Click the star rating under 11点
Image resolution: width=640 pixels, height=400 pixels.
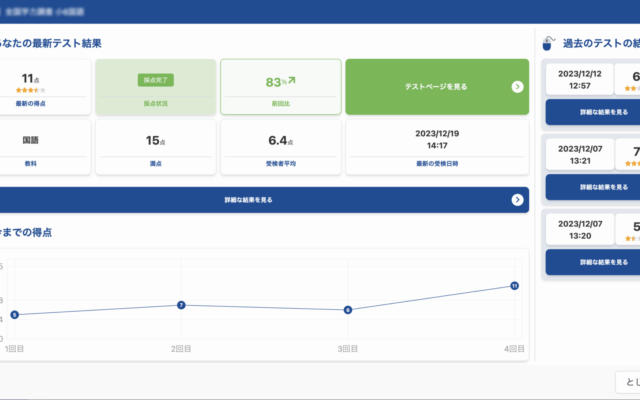[28, 90]
